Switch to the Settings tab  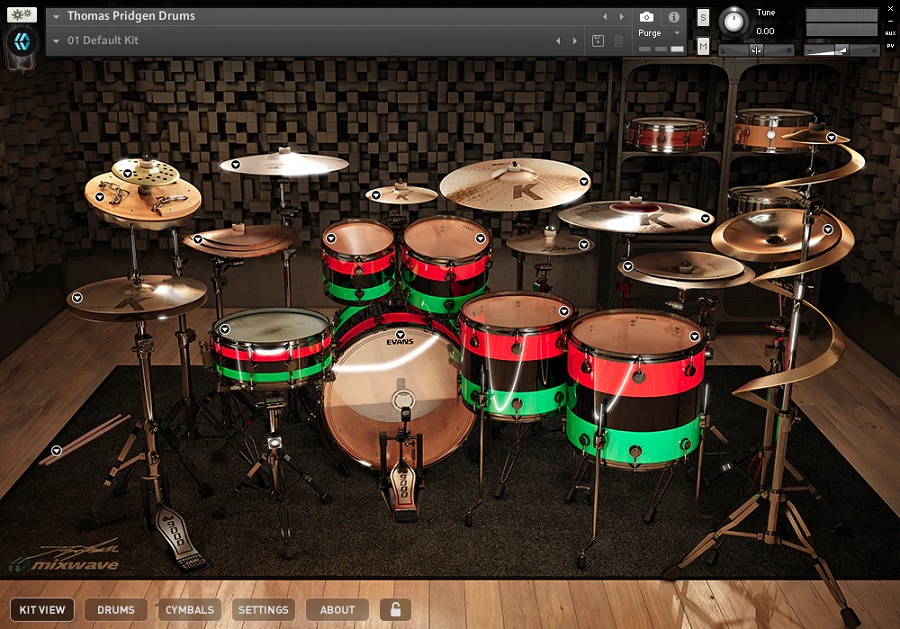pos(263,609)
